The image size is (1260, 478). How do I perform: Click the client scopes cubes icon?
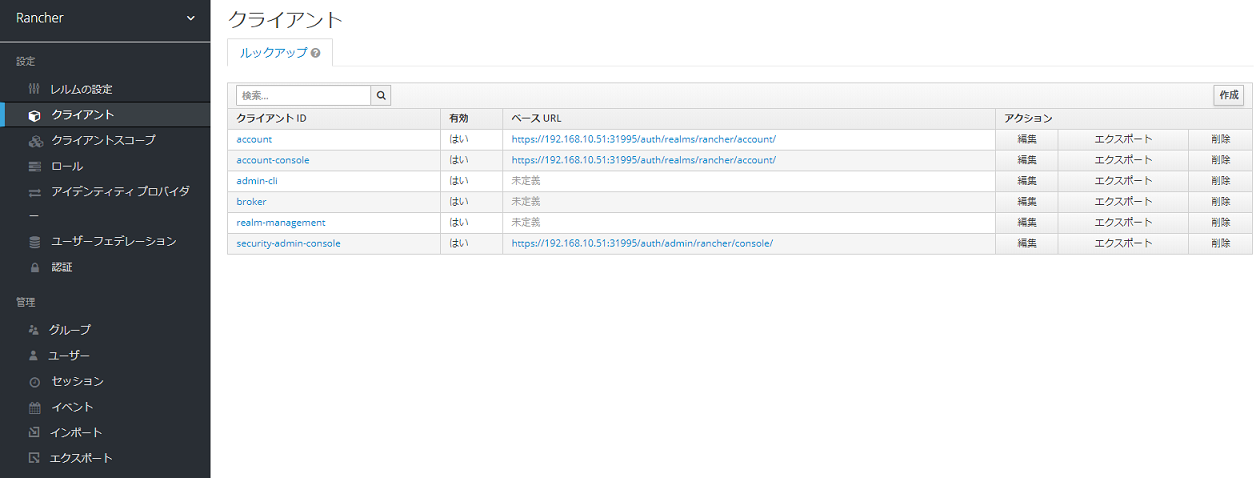(x=36, y=141)
